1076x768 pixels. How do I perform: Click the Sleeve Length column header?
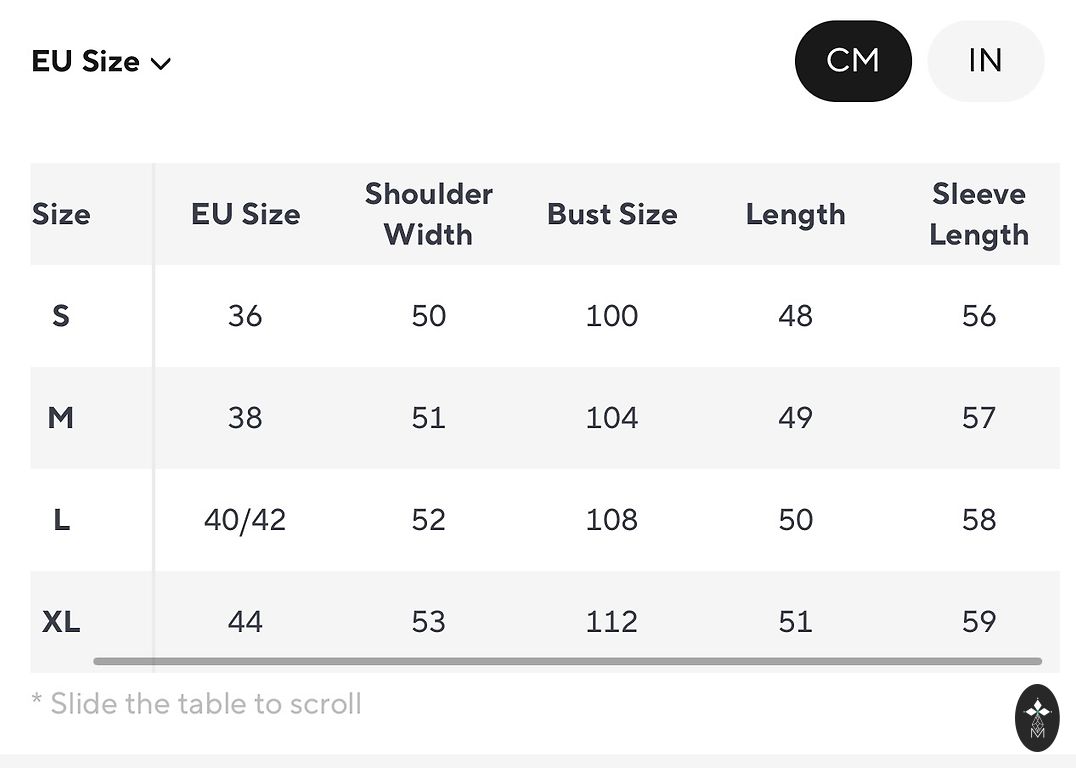[x=978, y=214]
